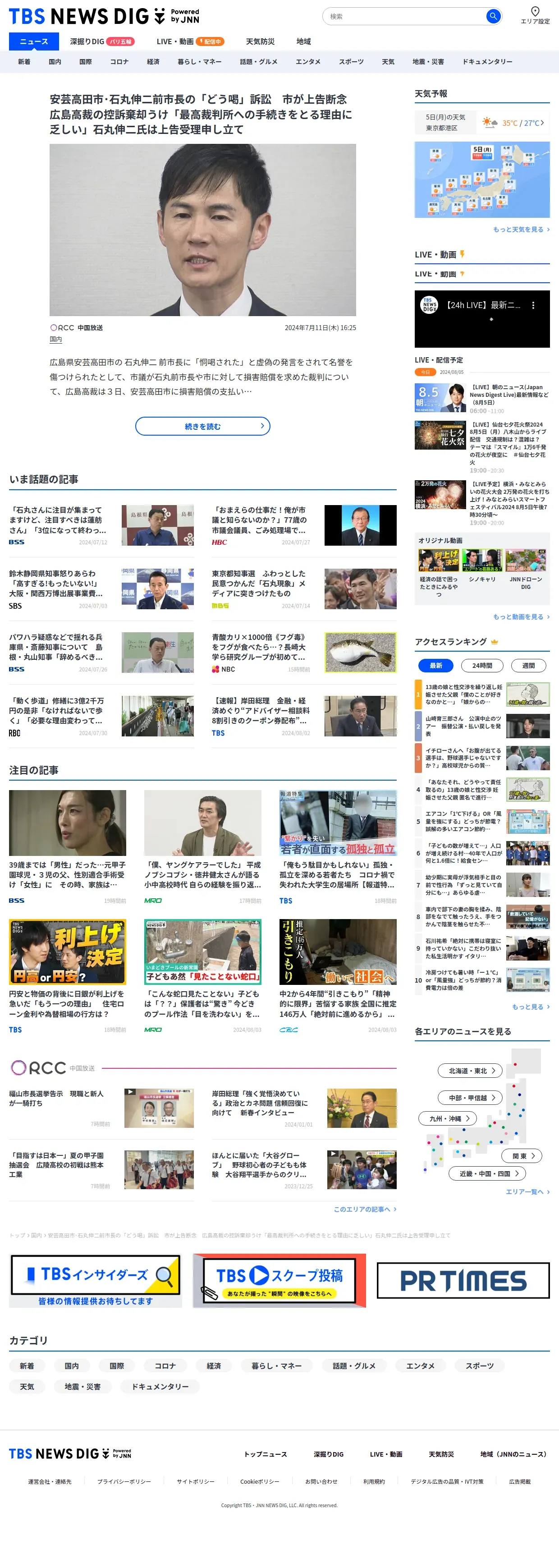Click the パリ五輪 badge next to 深掘りDIG
Image resolution: width=559 pixels, height=1568 pixels.
120,41
